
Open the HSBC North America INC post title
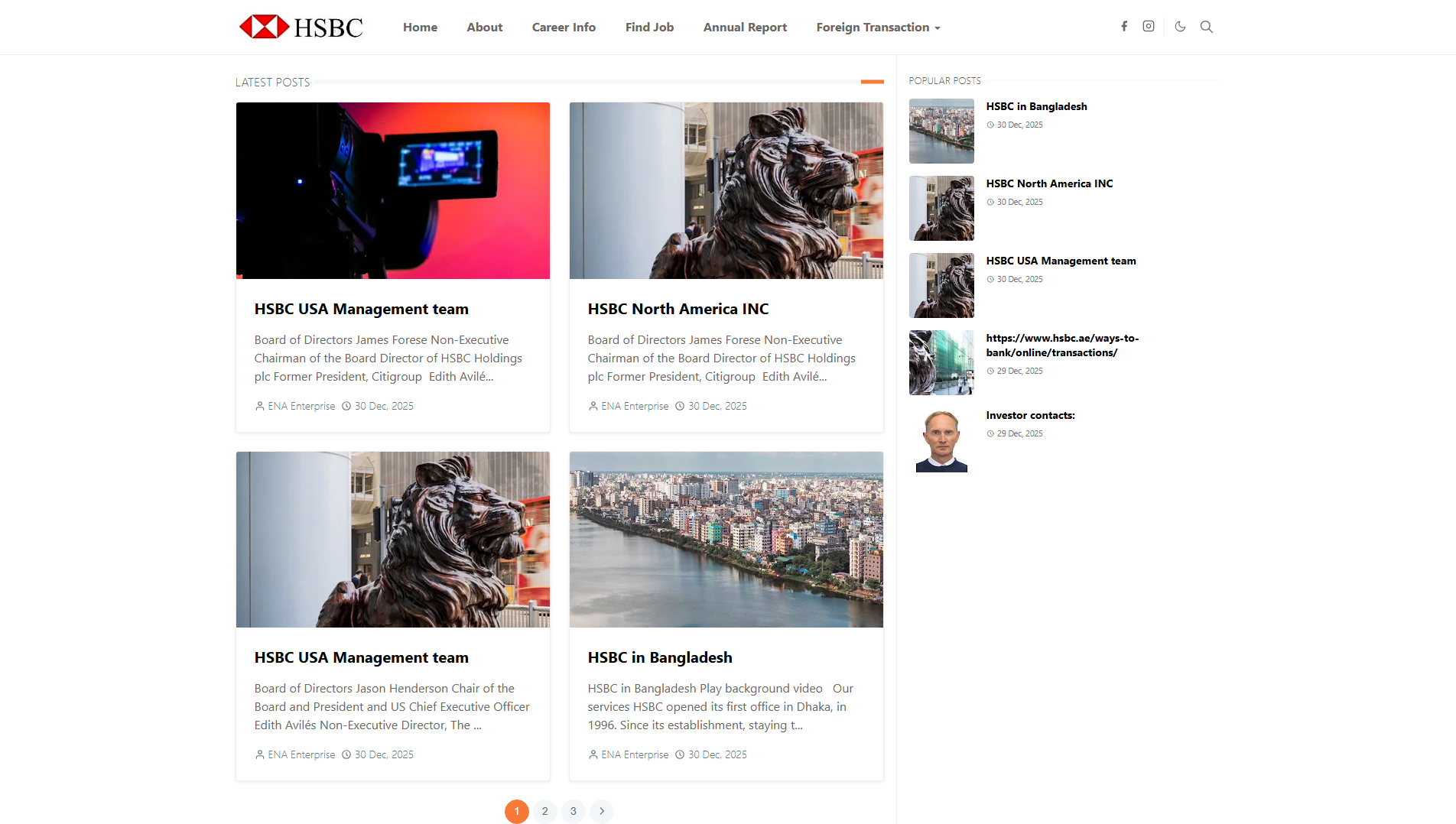(x=678, y=309)
